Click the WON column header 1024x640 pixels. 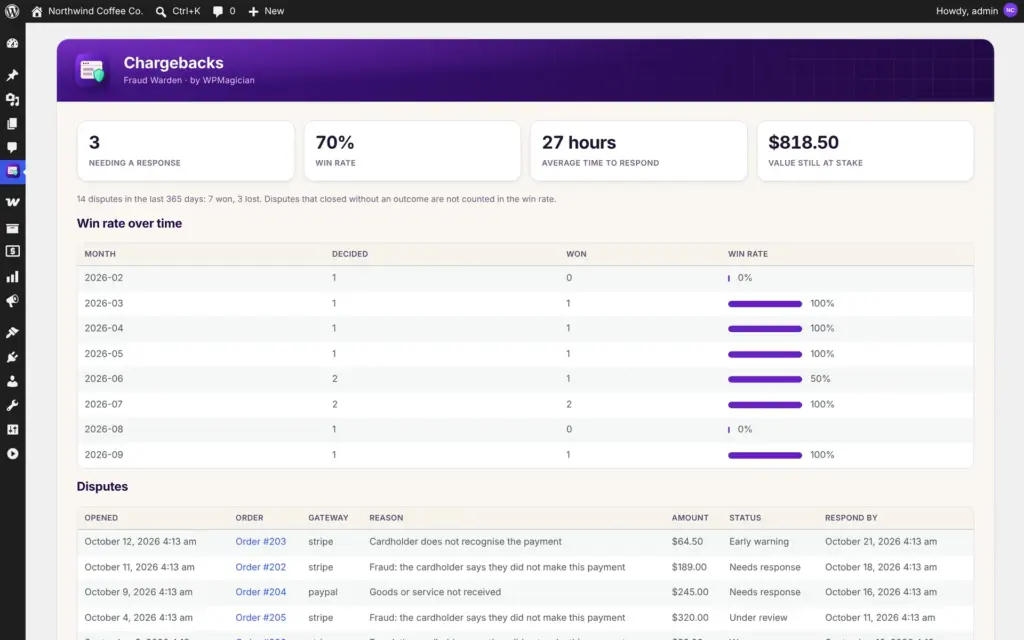[576, 254]
